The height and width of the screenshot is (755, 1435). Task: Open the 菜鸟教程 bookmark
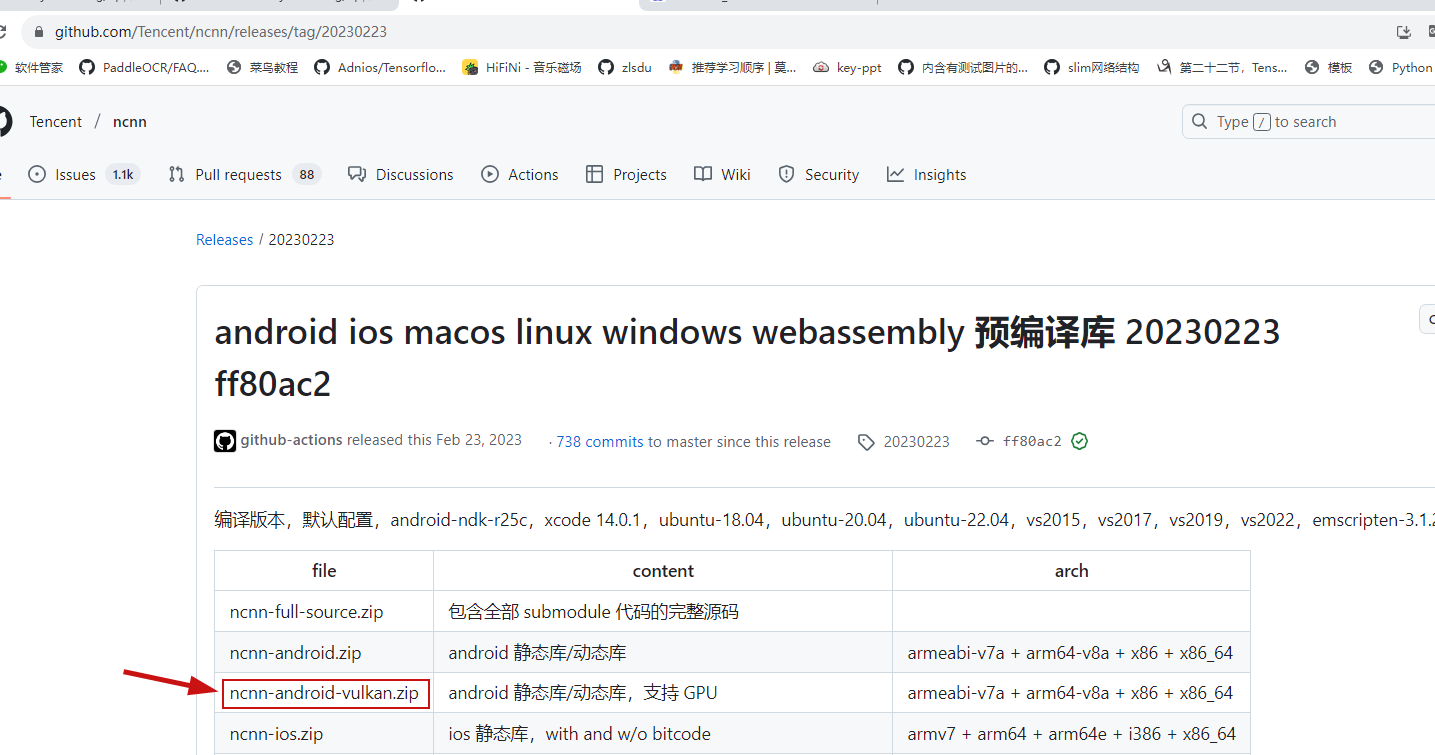tap(263, 67)
